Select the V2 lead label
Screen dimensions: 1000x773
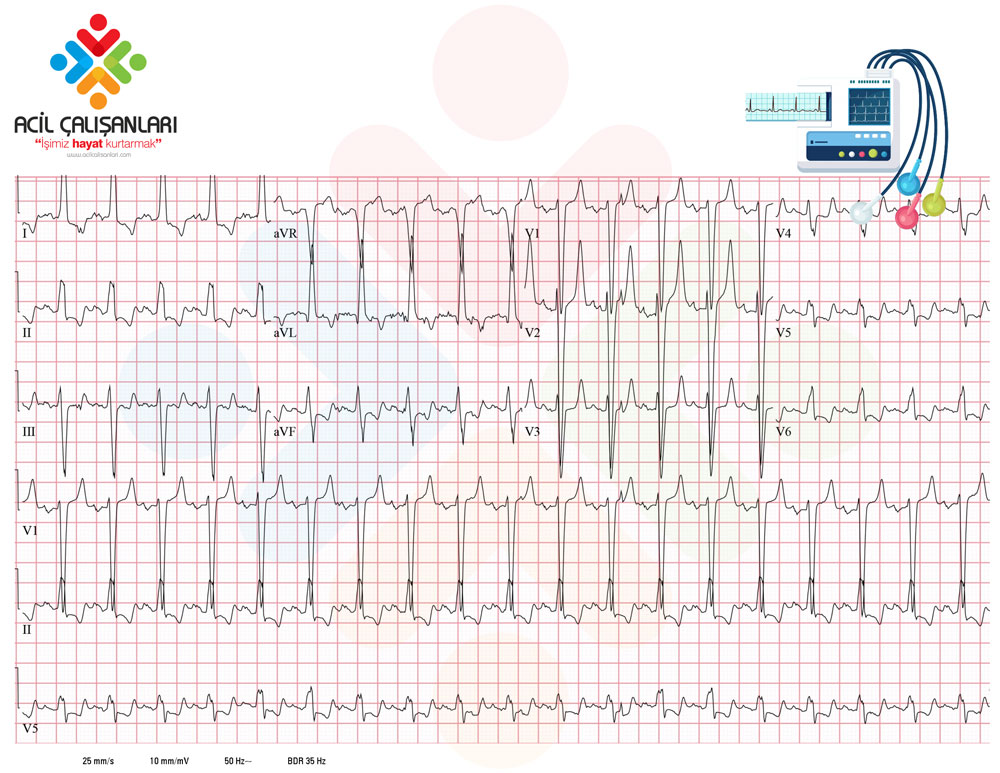click(x=533, y=332)
